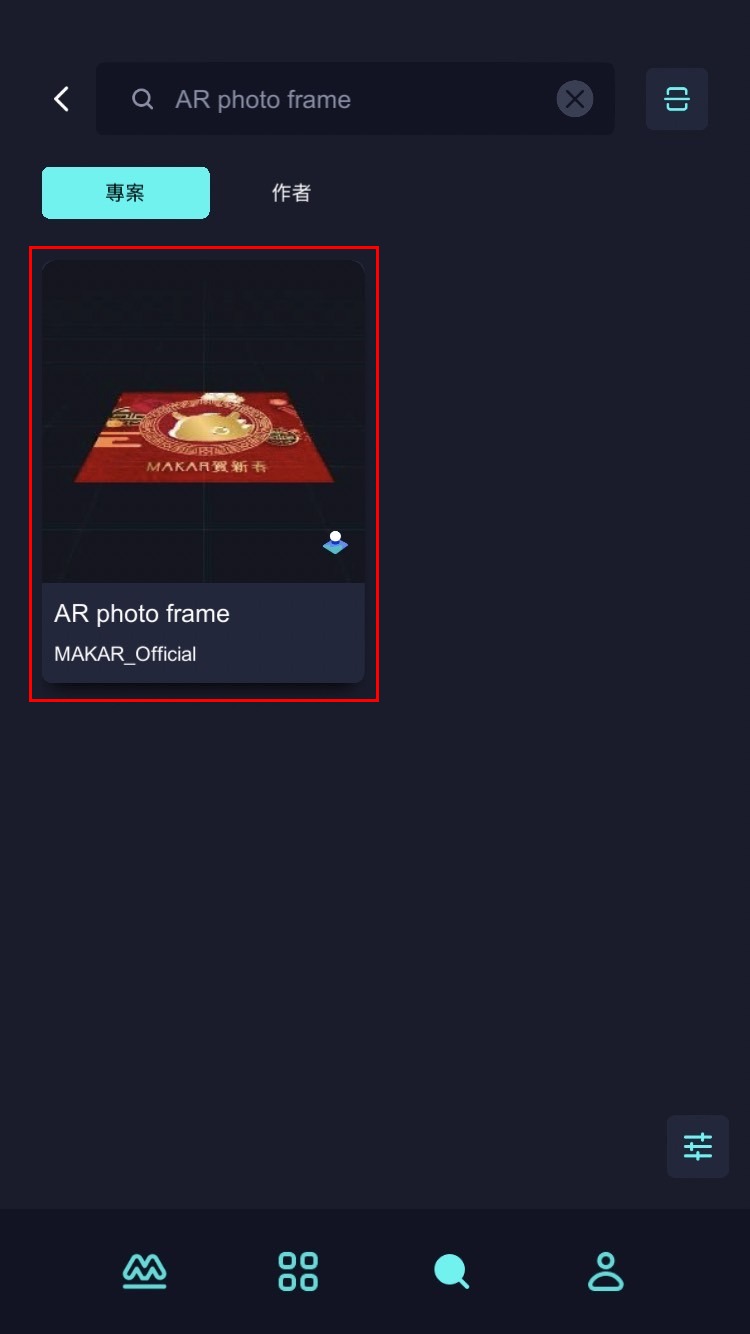Clear the search text with X button

575,99
